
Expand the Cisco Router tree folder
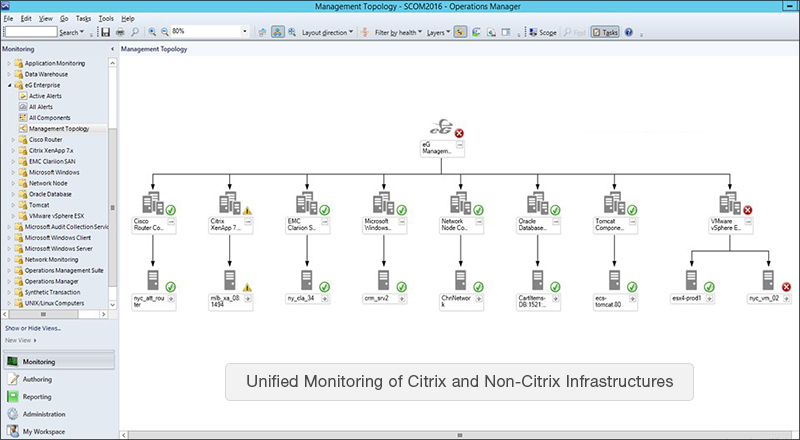coord(13,139)
